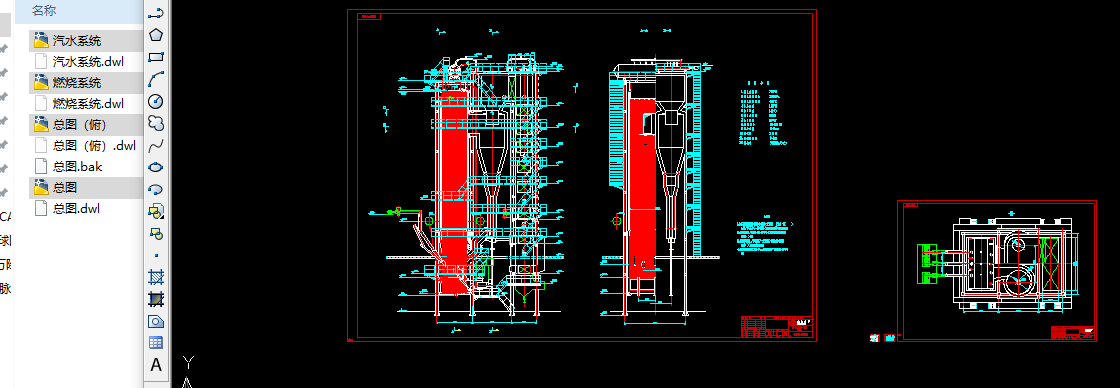Click the small top-view plan drawing sheet
The width and height of the screenshot is (1120, 388).
click(996, 271)
